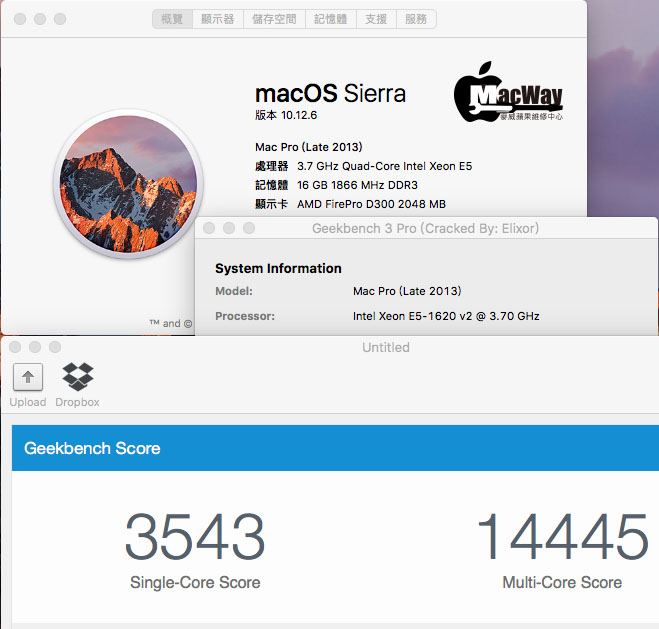659x629 pixels.
Task: Click the Untitled window title
Action: 386,347
